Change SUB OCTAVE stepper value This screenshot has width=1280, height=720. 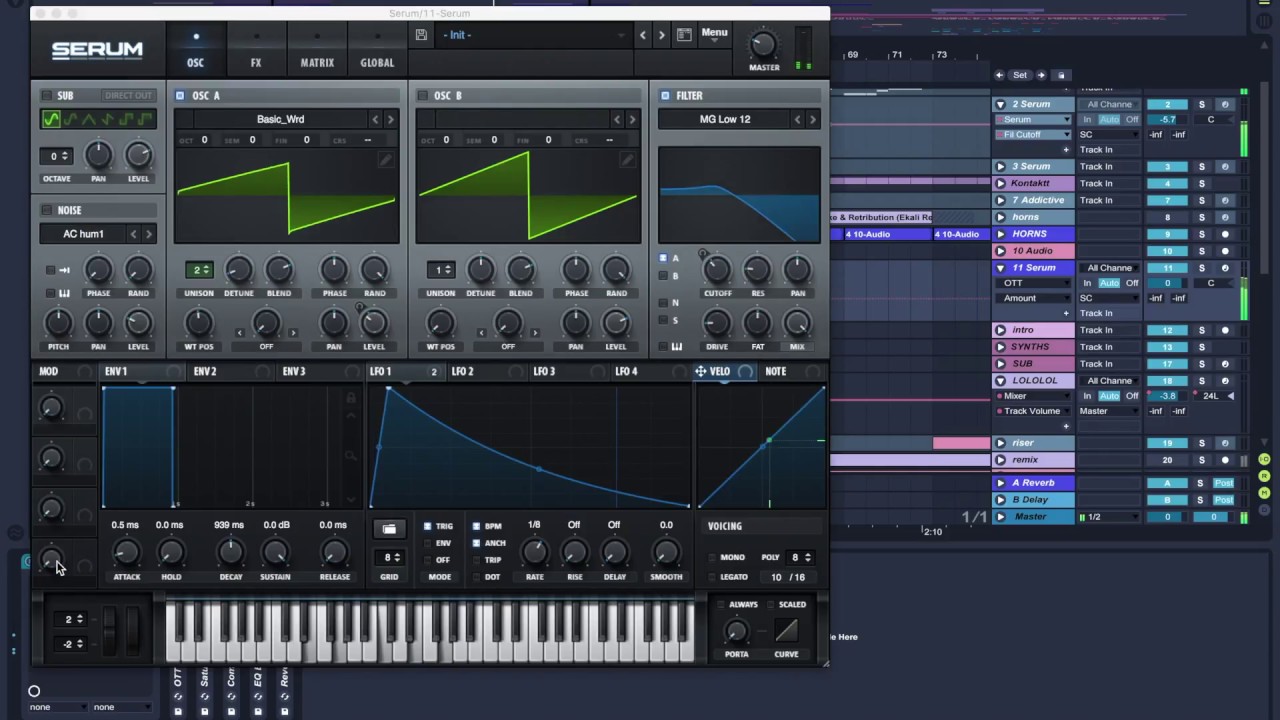(x=58, y=156)
